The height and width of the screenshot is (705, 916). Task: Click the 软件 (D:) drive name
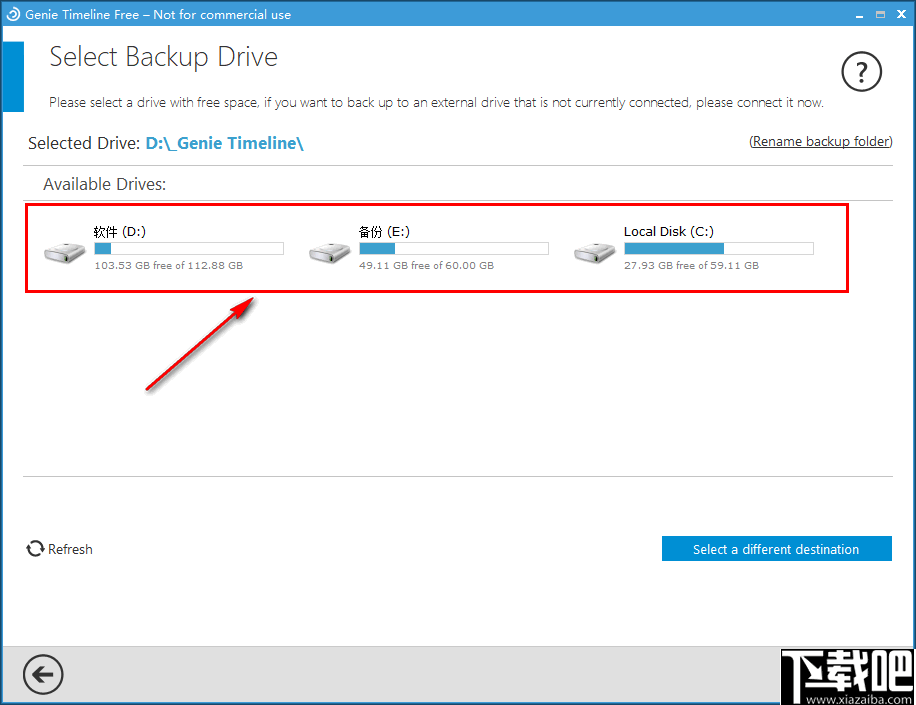point(120,232)
